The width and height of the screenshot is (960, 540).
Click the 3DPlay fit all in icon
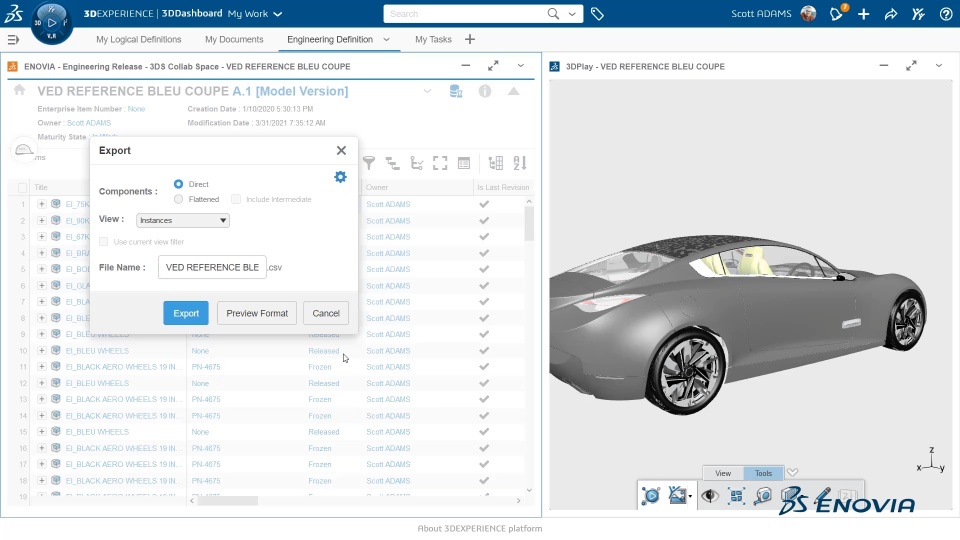(x=737, y=496)
